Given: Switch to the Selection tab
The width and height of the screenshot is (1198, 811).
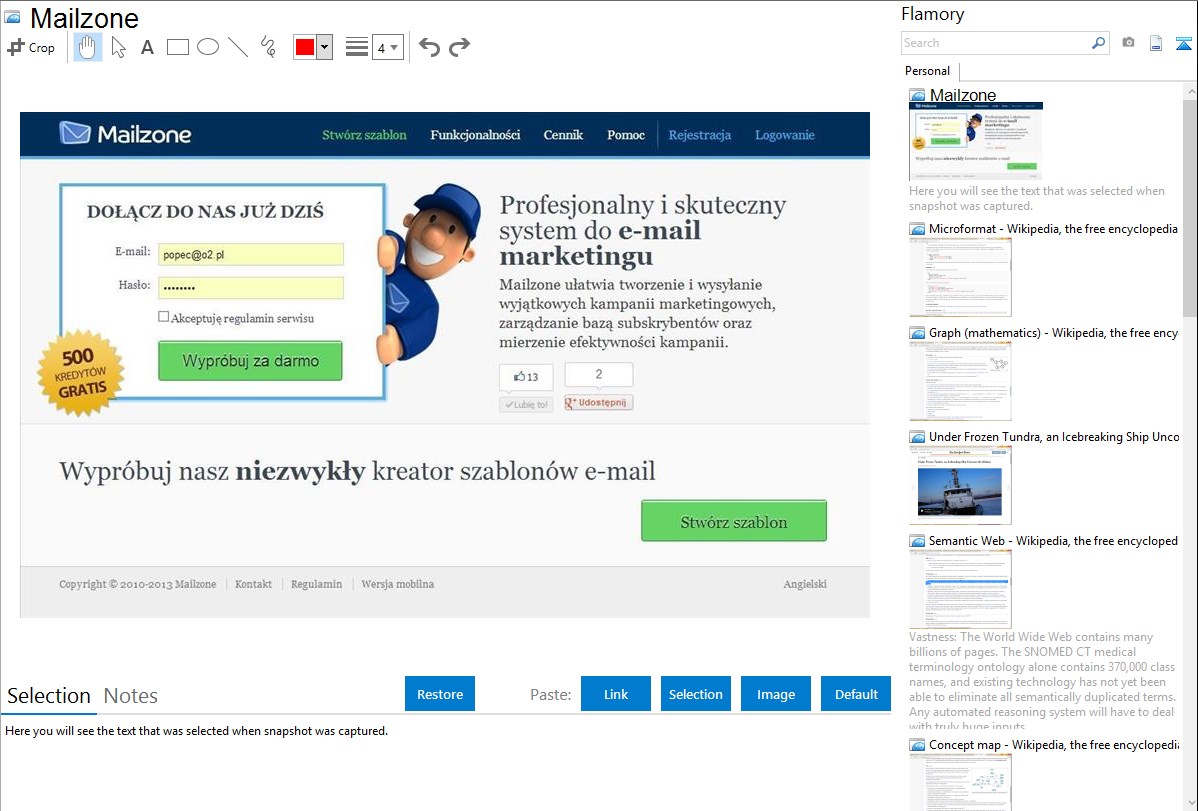Looking at the screenshot, I should point(48,696).
